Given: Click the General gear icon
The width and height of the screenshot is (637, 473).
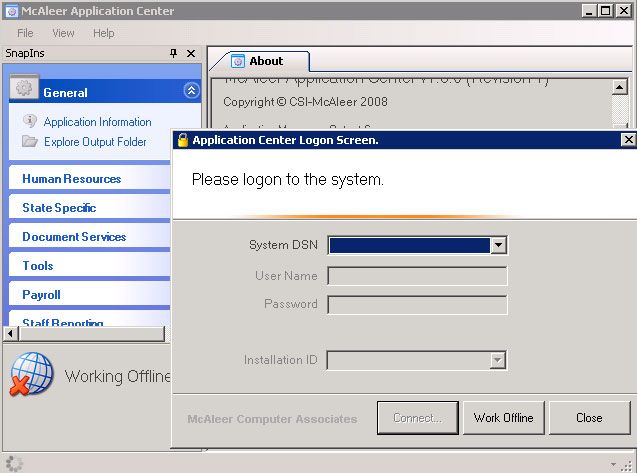Looking at the screenshot, I should pos(24,87).
